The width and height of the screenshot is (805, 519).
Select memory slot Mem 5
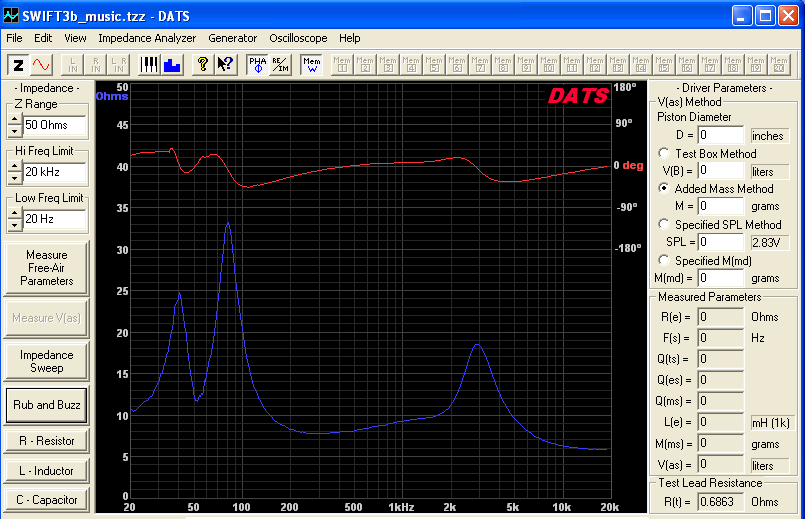tap(434, 65)
